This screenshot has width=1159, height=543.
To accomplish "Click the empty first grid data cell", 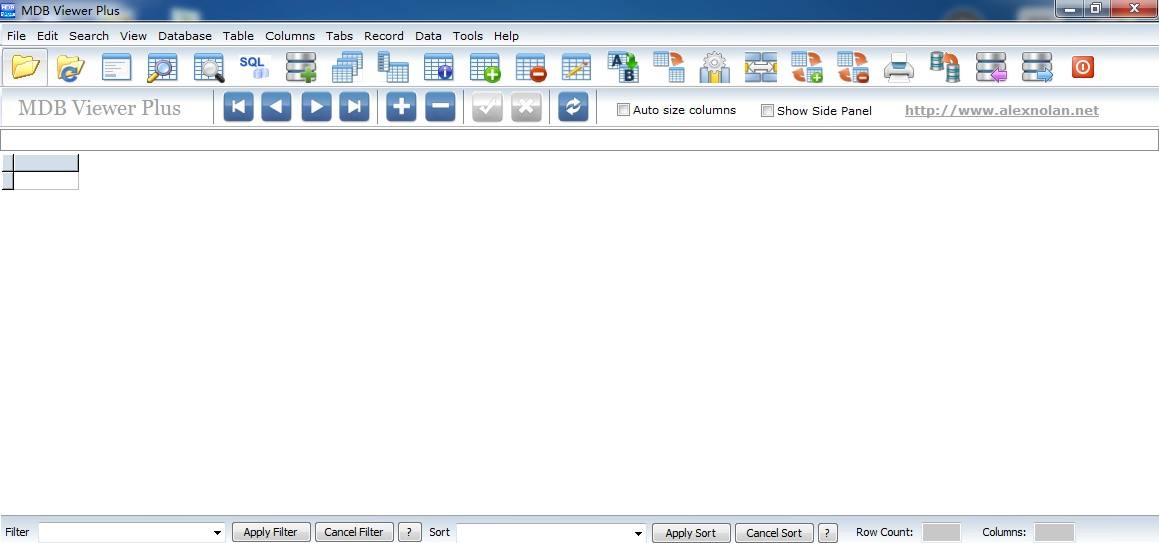I will (46, 180).
